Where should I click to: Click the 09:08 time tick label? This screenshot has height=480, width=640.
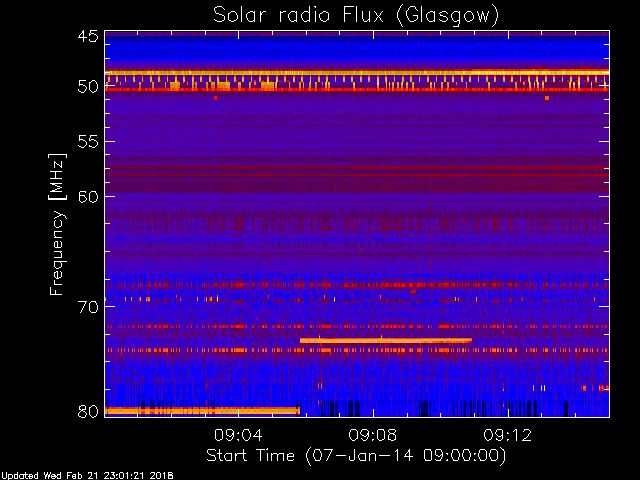(x=373, y=435)
